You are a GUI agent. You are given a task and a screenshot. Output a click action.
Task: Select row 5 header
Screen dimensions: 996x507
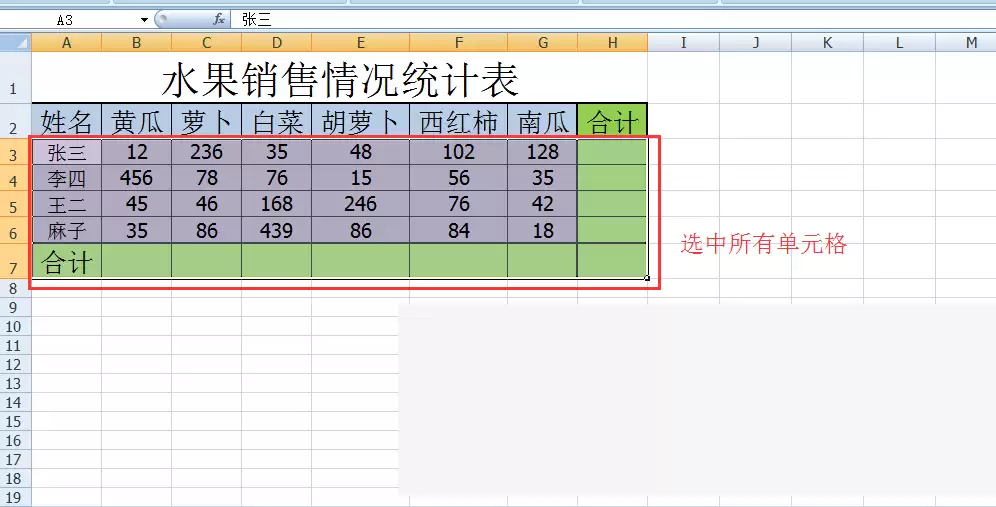pos(15,204)
